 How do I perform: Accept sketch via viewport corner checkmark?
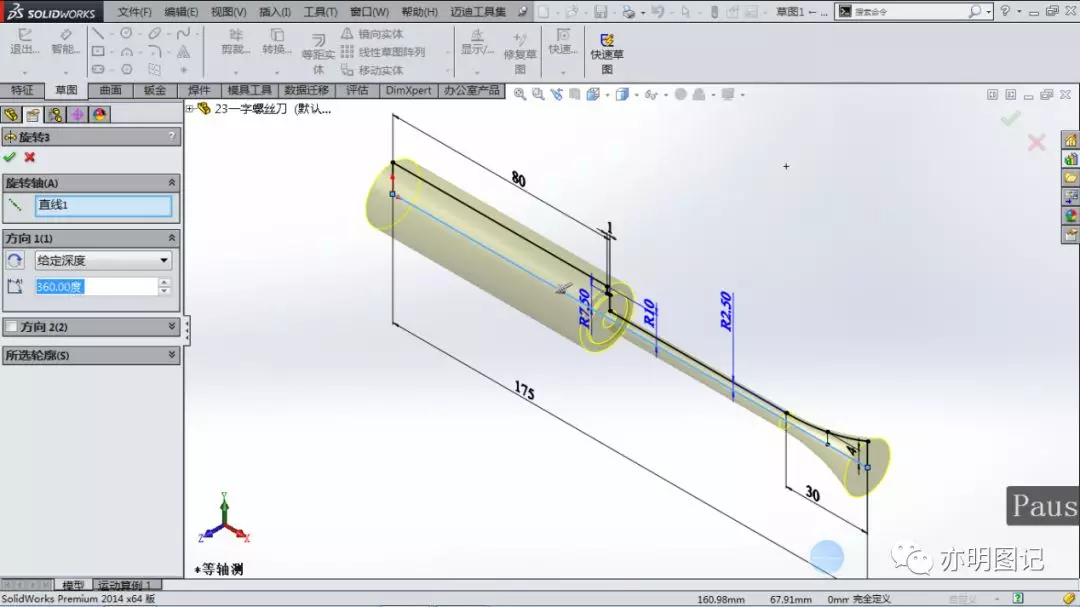coord(1010,119)
